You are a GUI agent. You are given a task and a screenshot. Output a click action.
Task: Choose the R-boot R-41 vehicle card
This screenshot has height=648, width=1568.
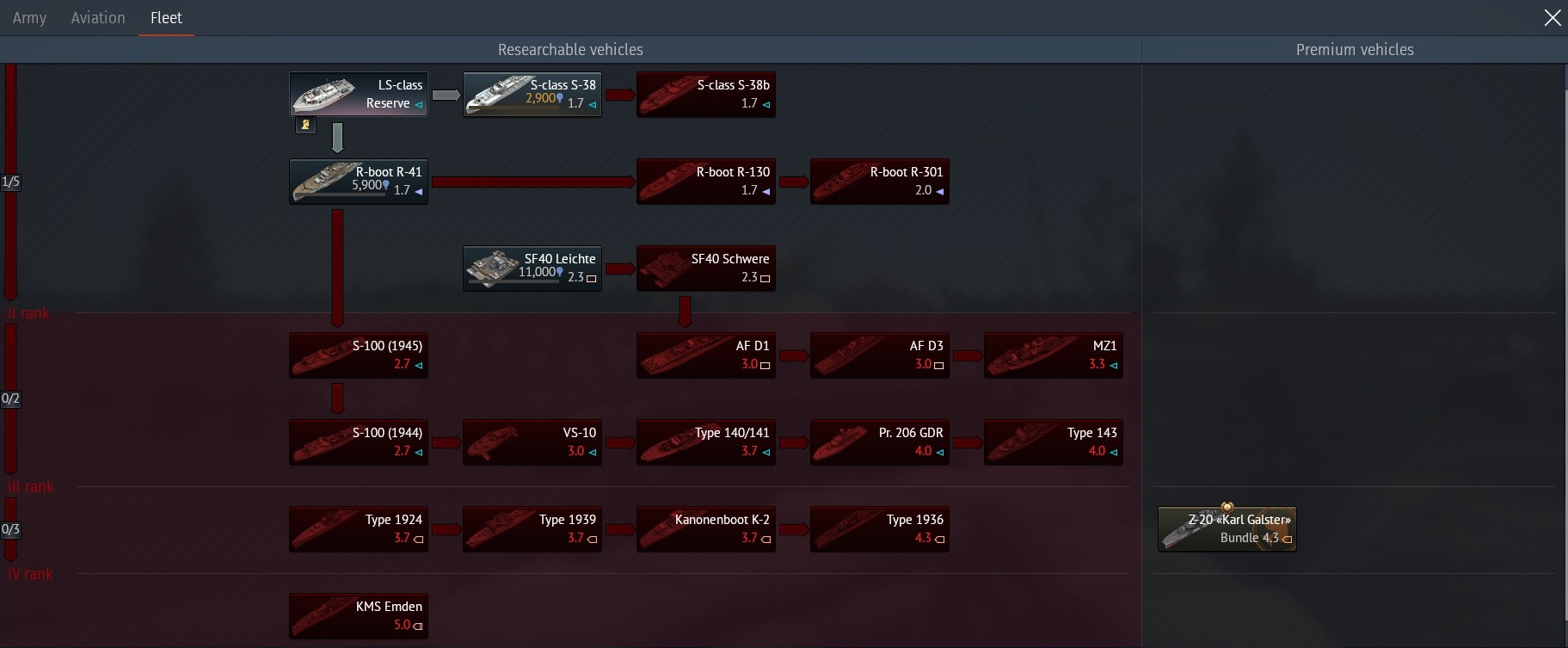click(x=359, y=181)
